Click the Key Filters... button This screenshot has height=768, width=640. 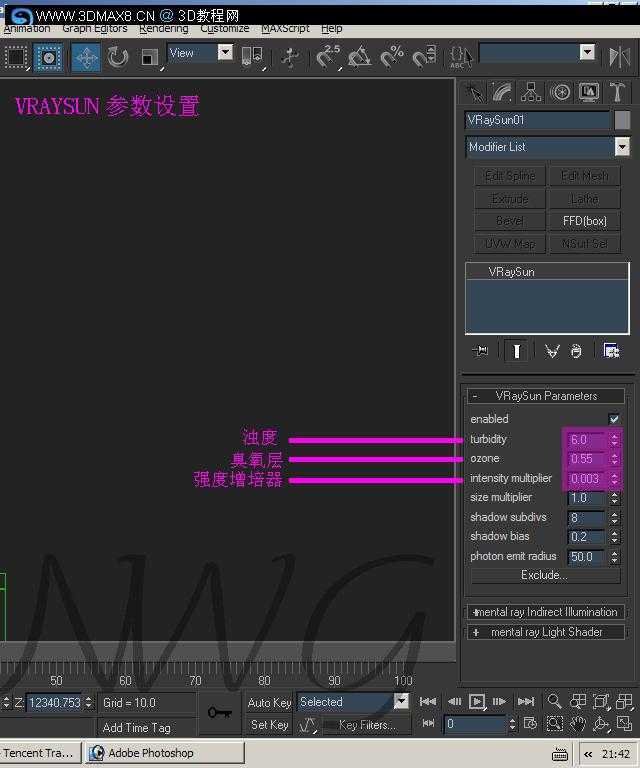(x=367, y=725)
